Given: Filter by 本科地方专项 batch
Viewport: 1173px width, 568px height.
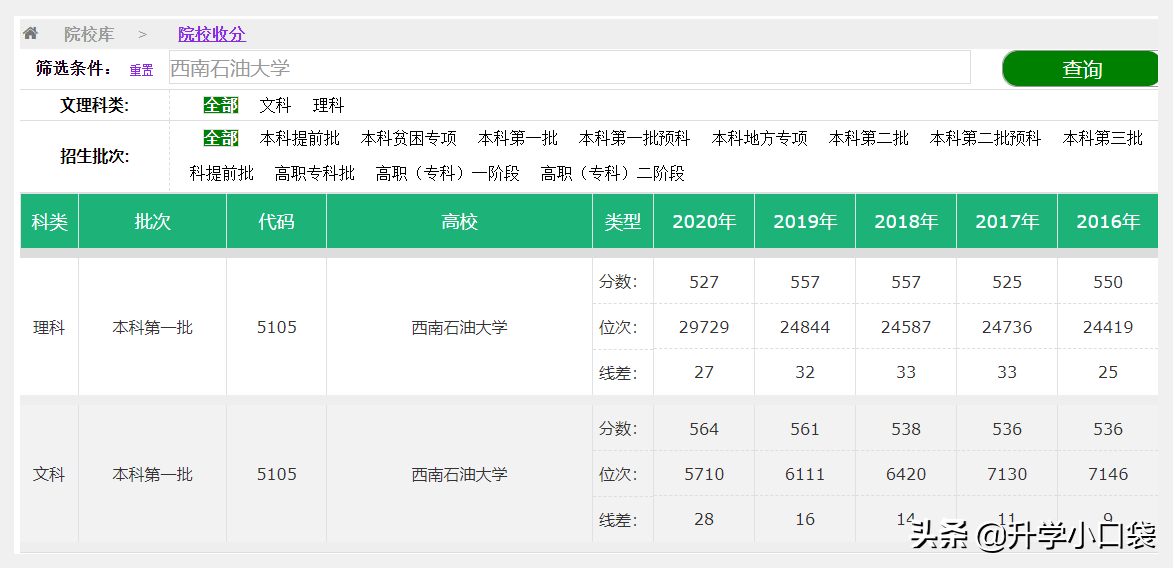Looking at the screenshot, I should [x=759, y=138].
